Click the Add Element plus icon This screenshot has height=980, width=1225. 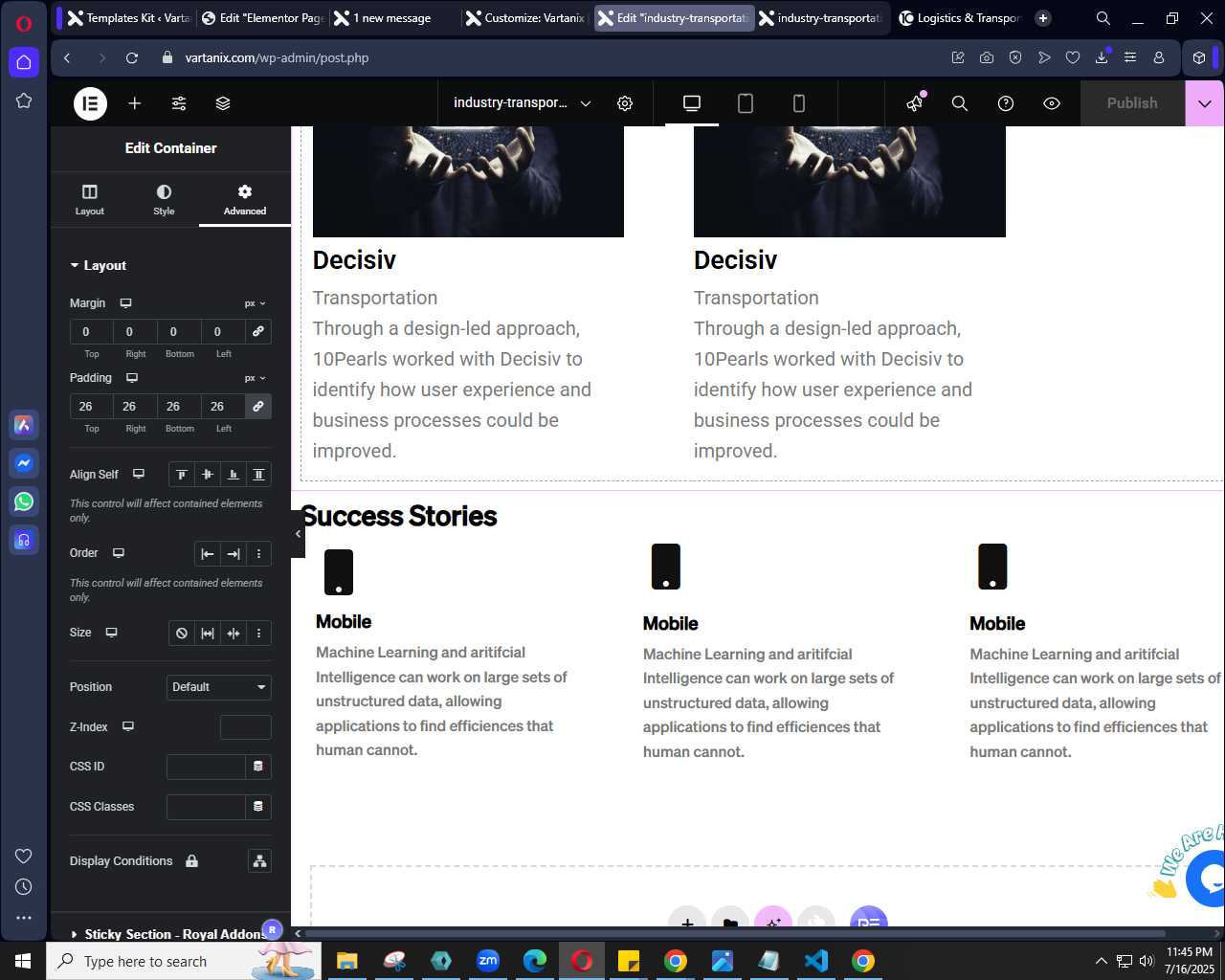pyautogui.click(x=135, y=103)
